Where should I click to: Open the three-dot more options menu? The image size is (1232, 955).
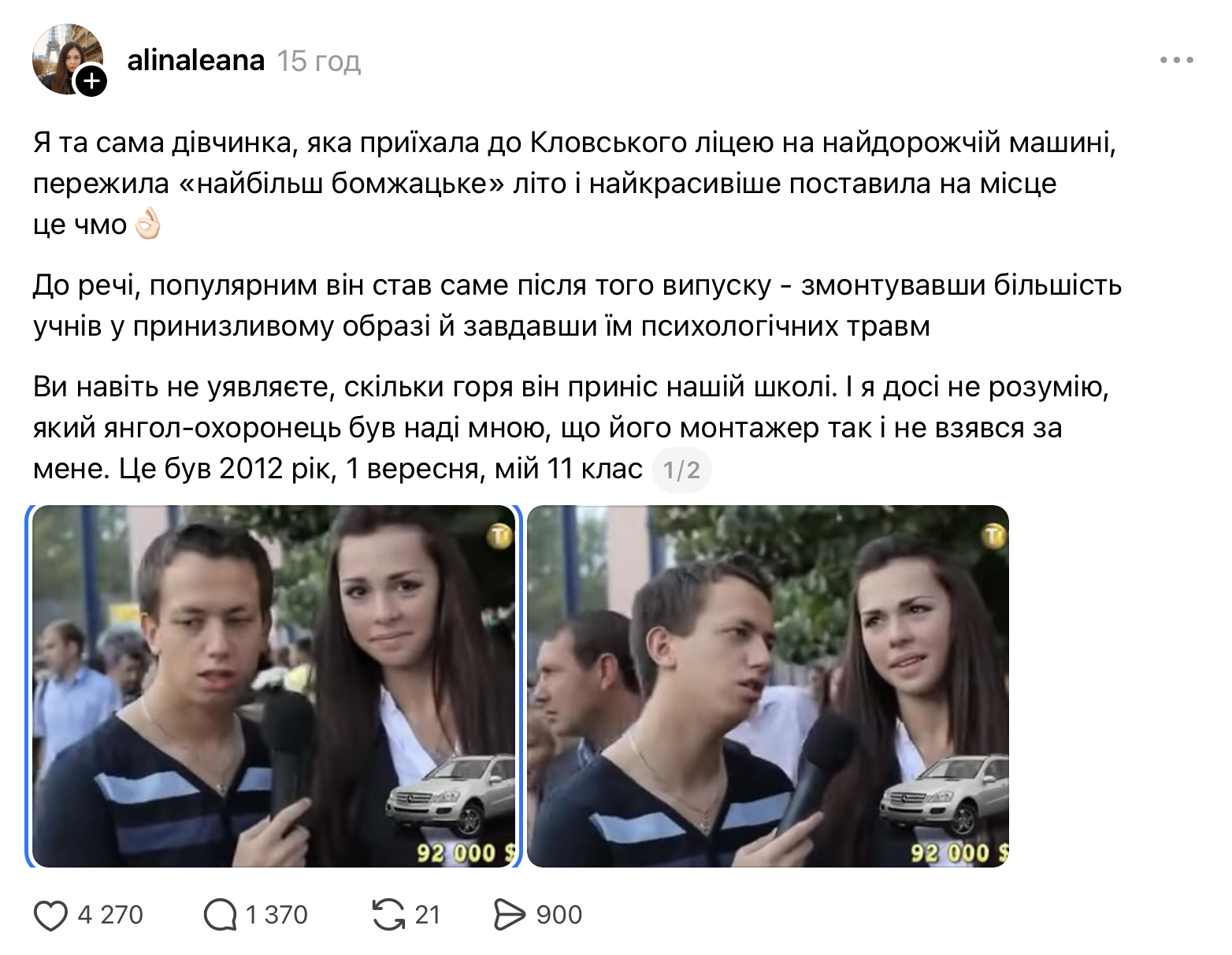pos(1176,60)
